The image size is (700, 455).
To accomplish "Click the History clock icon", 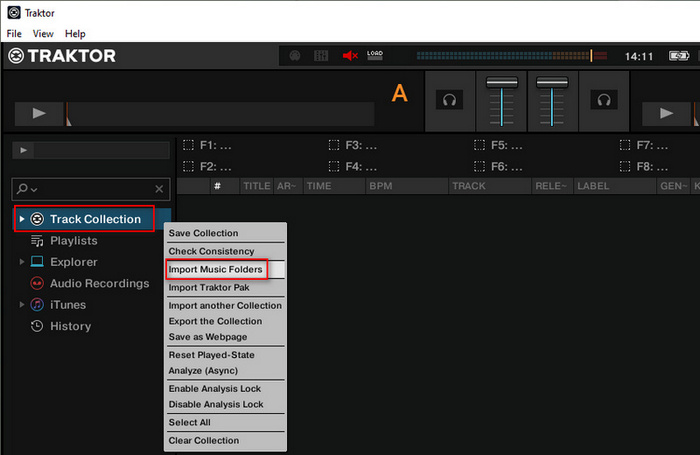I will click(37, 326).
